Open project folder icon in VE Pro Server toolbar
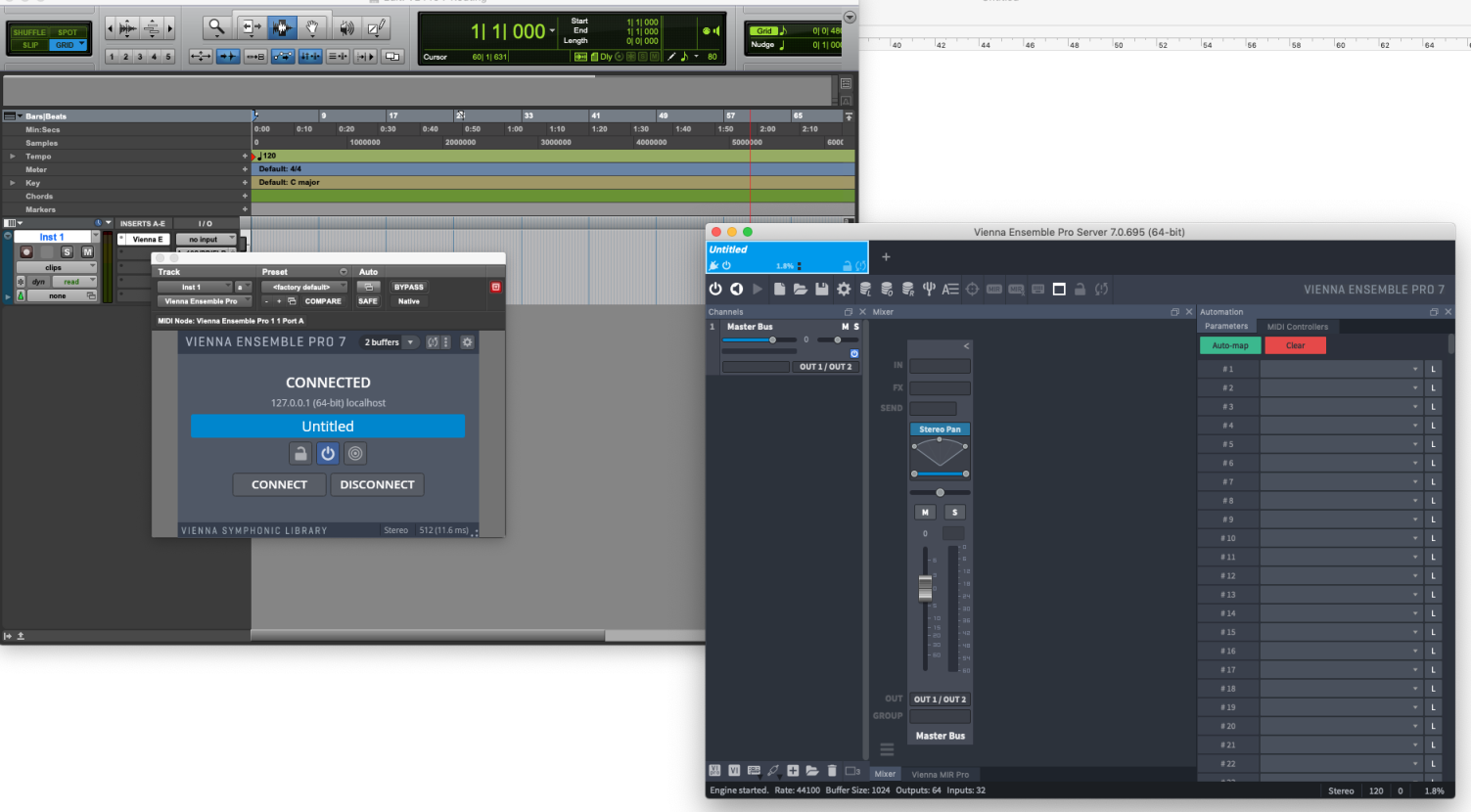Screen dimensions: 1471x812 pos(801,289)
